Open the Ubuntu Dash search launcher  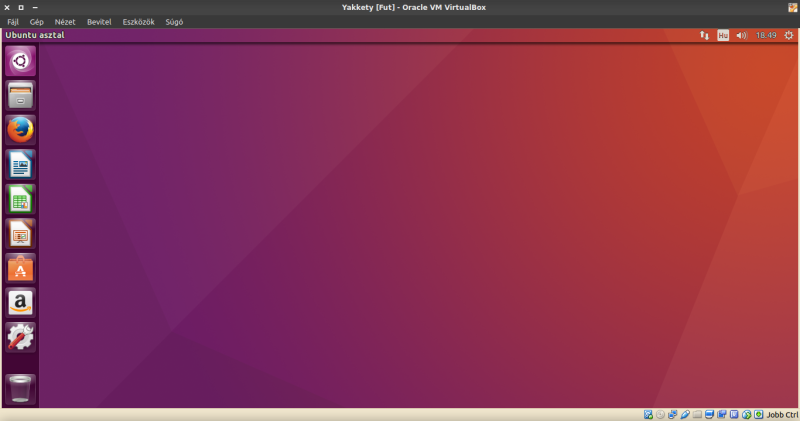pos(21,61)
